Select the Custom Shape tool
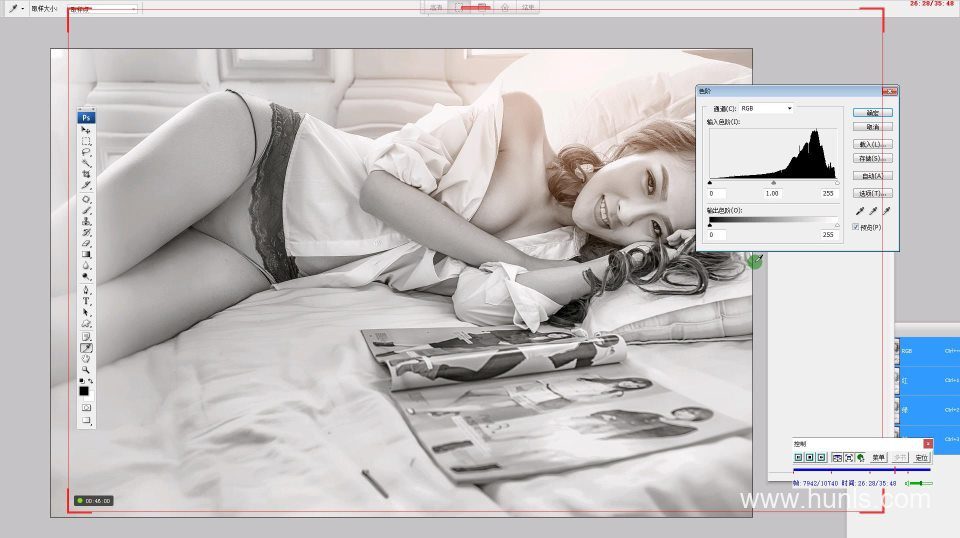 click(86, 324)
